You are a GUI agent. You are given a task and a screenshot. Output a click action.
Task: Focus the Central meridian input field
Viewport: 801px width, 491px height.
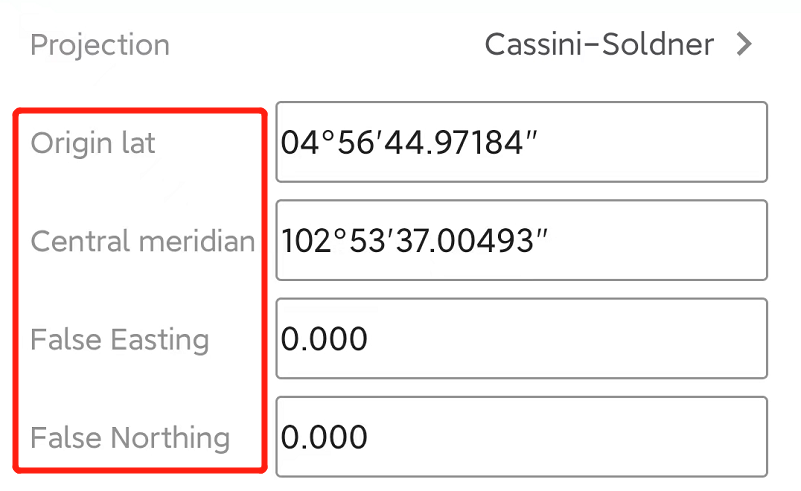click(x=521, y=240)
